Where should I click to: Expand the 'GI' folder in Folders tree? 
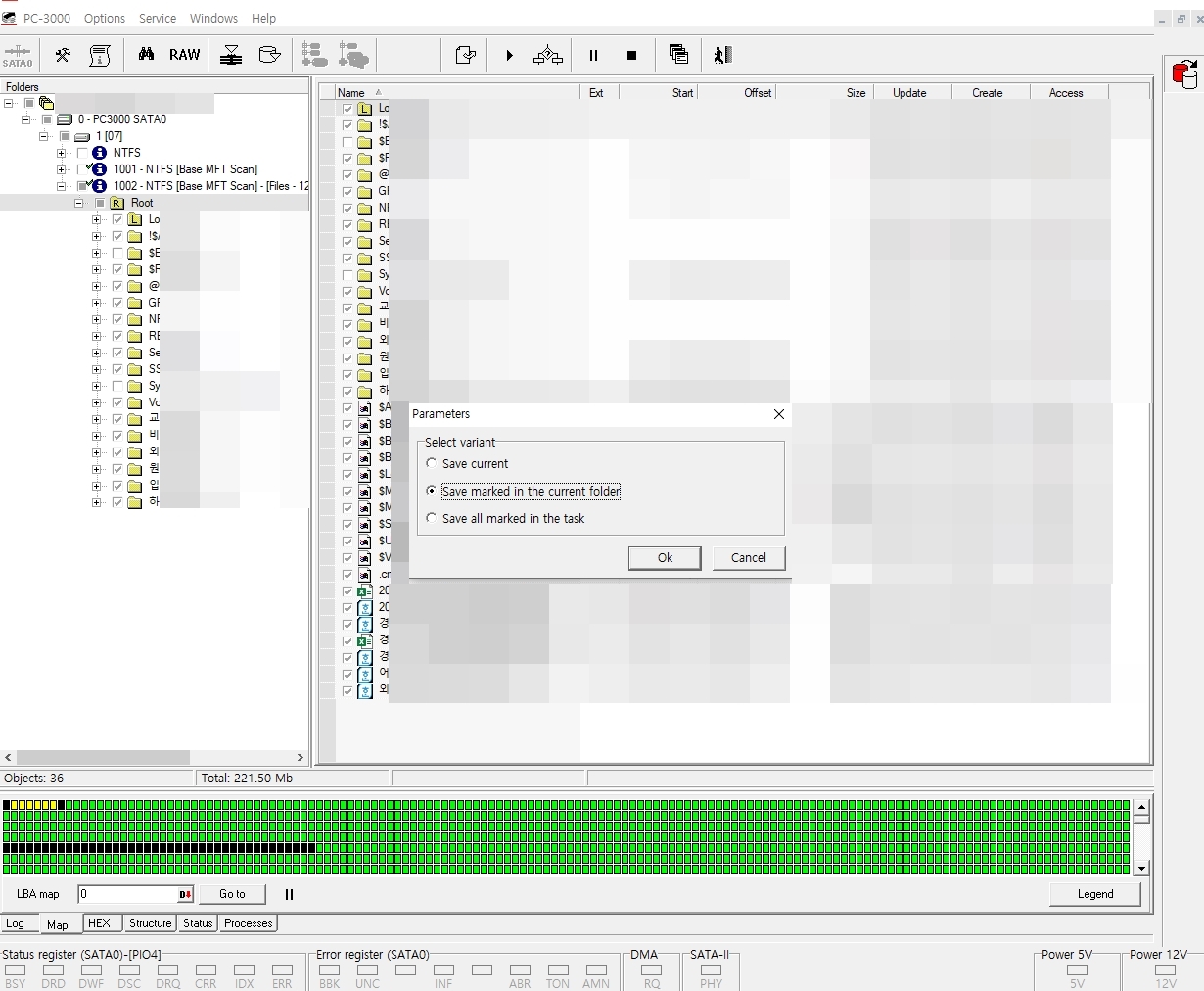96,303
